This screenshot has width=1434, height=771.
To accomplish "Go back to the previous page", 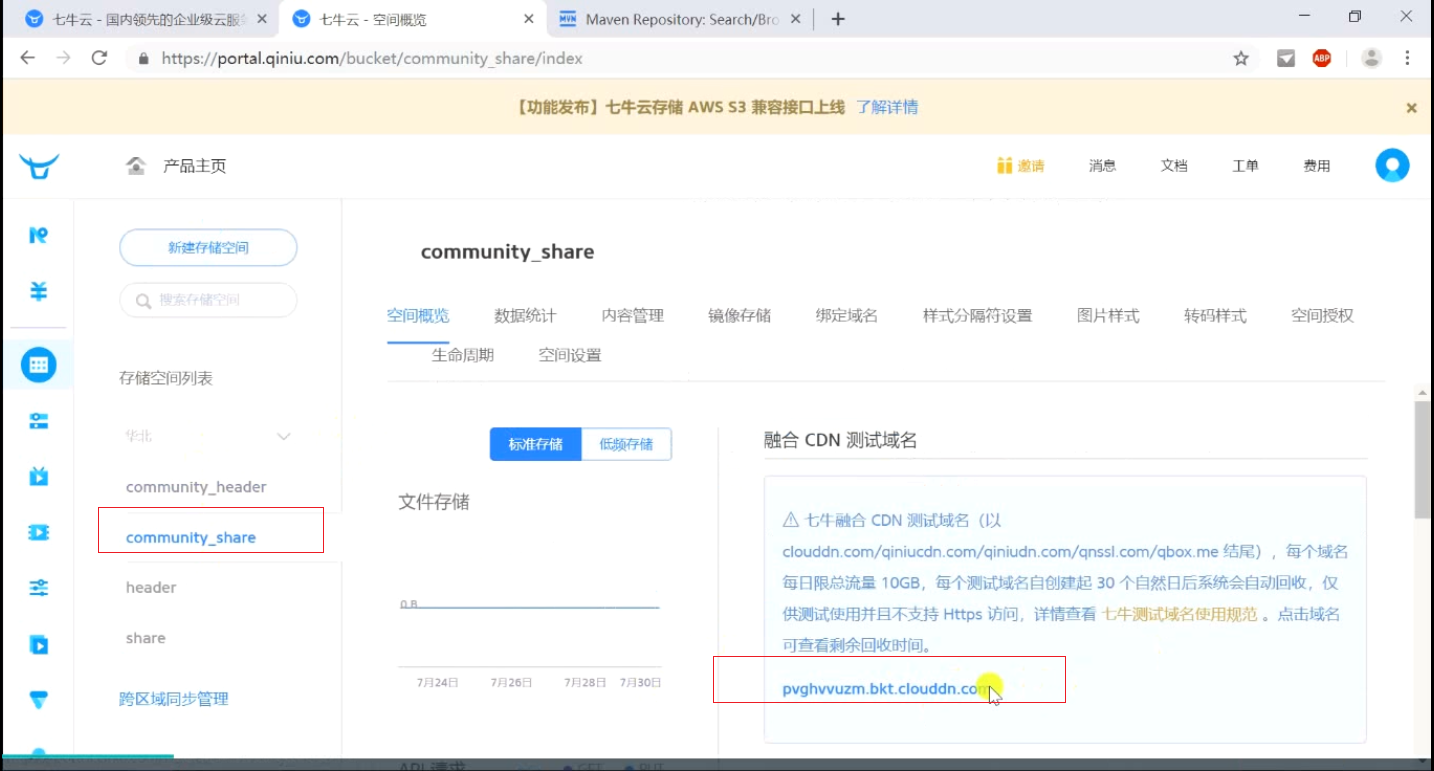I will [27, 58].
